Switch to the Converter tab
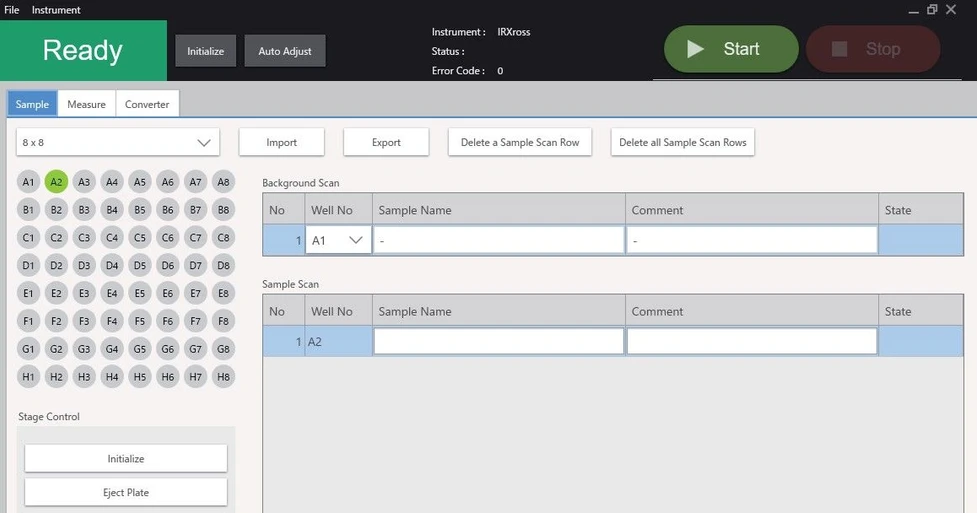 [147, 104]
